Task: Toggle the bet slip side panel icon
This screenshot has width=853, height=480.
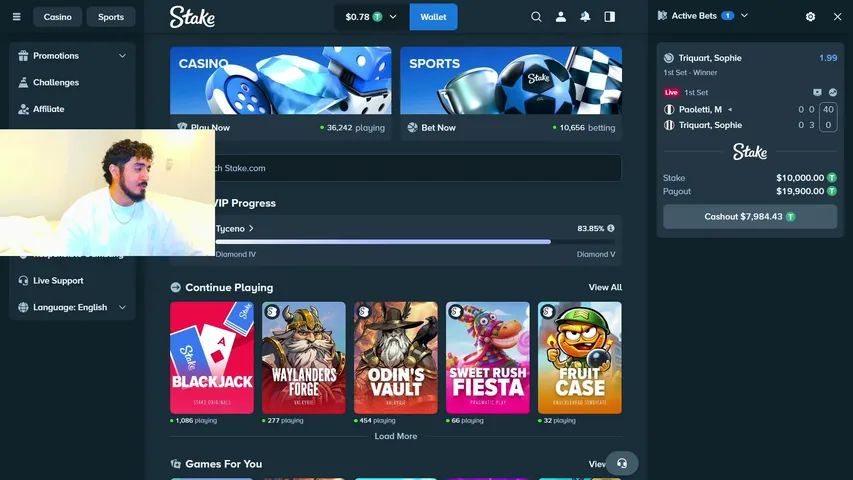Action: pyautogui.click(x=609, y=17)
